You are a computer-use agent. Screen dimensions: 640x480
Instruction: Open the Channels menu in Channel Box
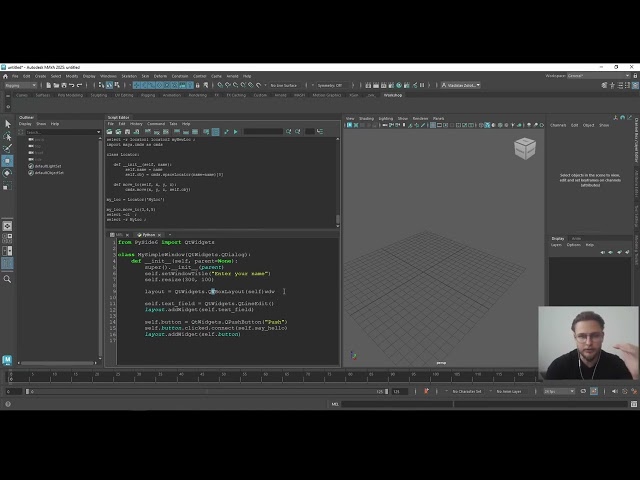[x=558, y=125]
